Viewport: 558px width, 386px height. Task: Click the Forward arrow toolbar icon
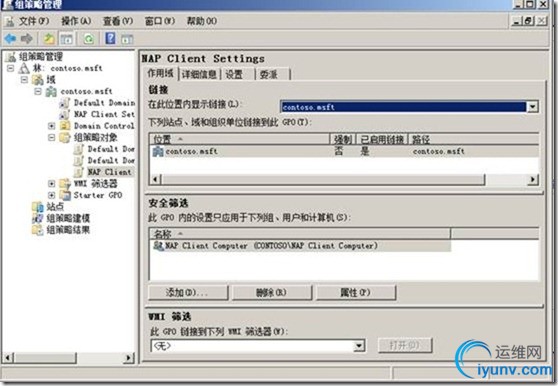(27, 38)
